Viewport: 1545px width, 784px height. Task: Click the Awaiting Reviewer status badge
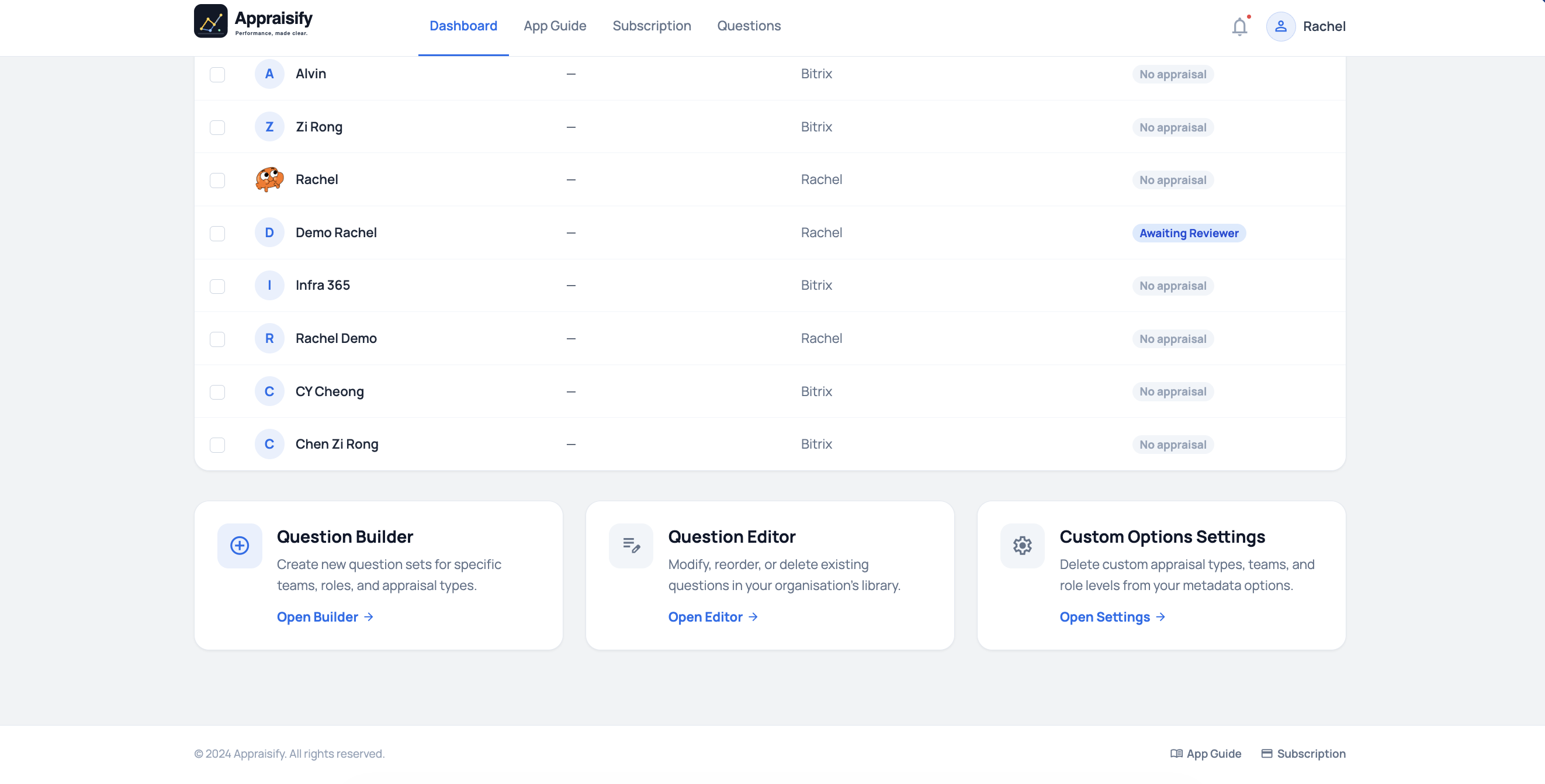tap(1188, 233)
